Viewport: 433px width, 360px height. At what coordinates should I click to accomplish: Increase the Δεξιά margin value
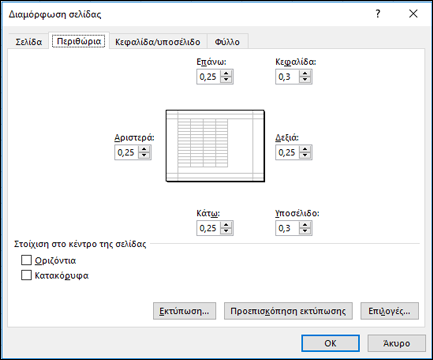305,149
